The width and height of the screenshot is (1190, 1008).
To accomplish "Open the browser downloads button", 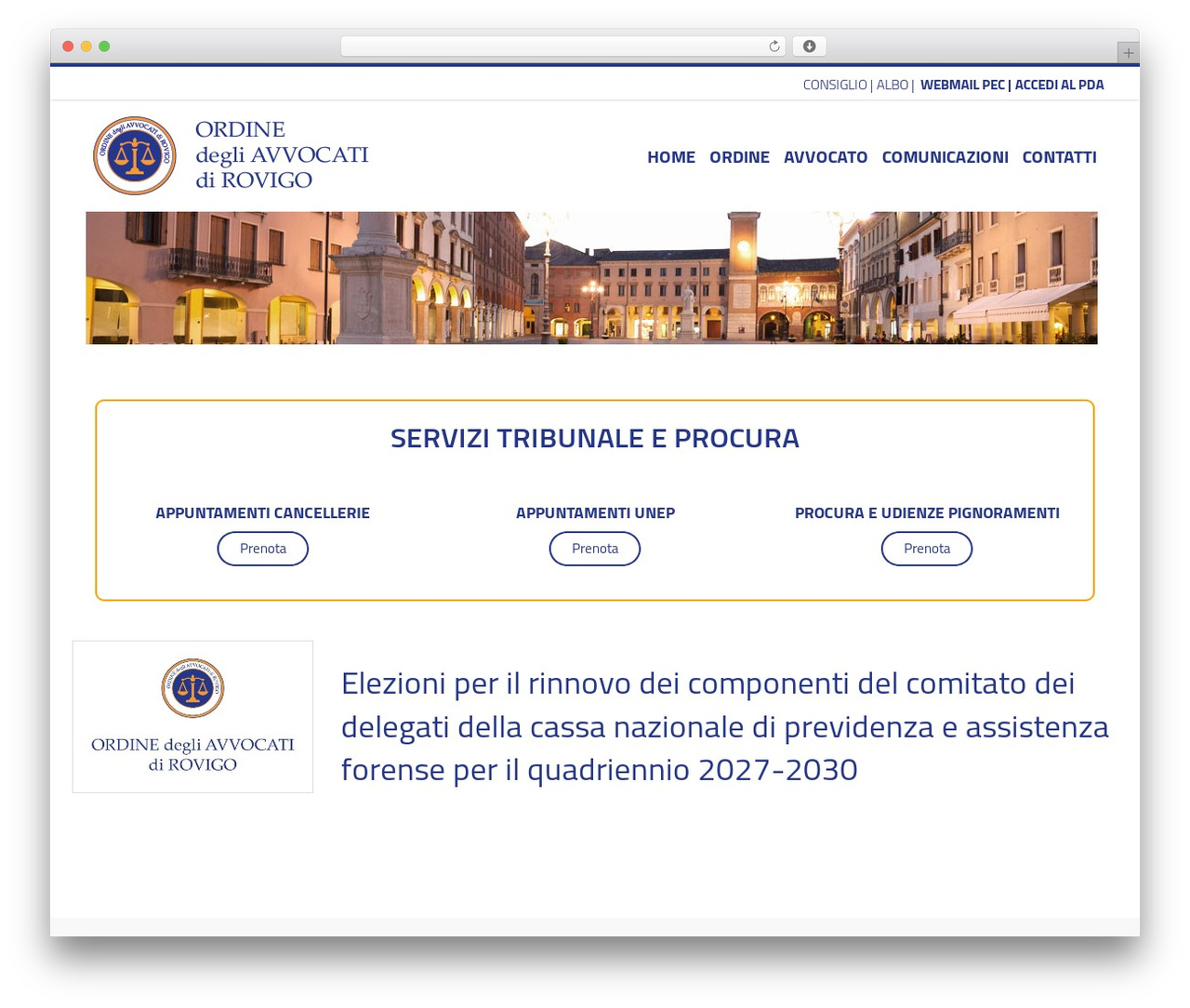I will click(x=809, y=46).
